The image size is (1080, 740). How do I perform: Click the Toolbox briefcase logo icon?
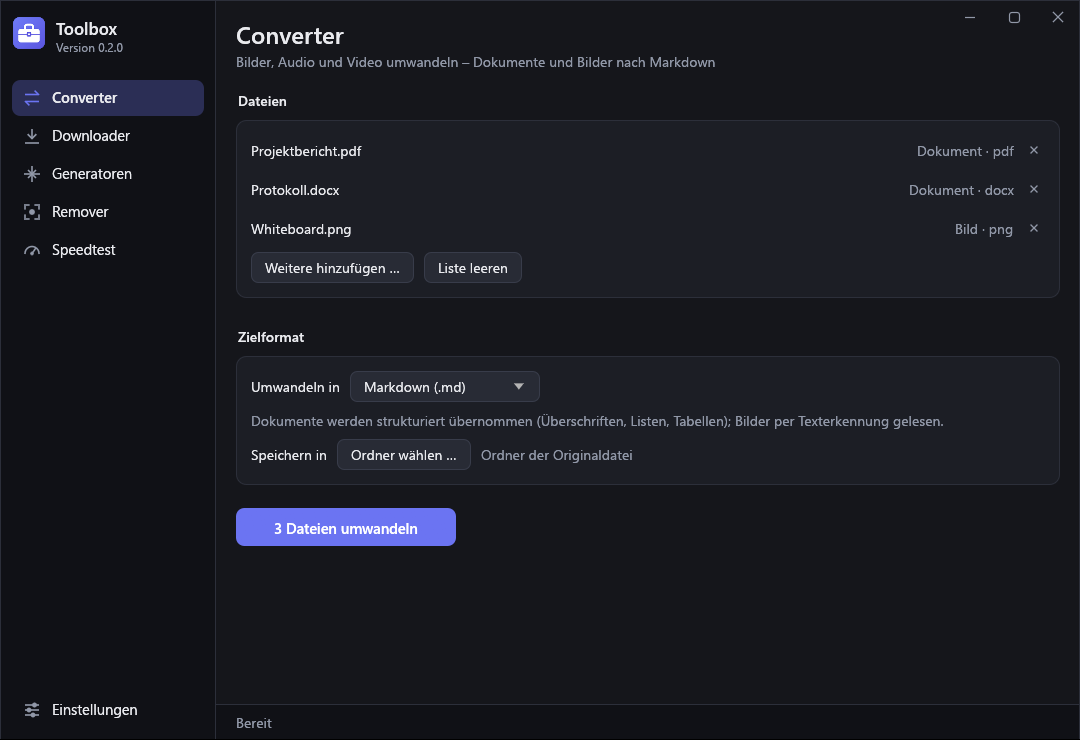click(x=29, y=33)
